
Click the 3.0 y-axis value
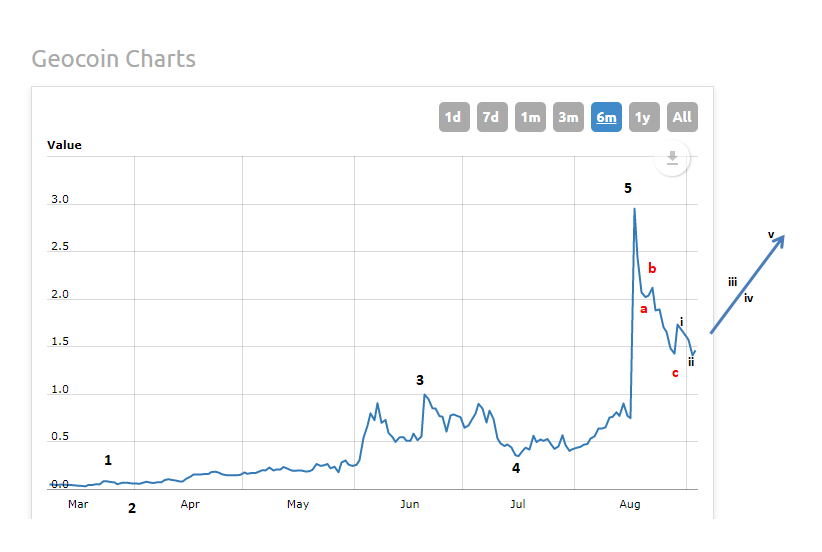59,201
